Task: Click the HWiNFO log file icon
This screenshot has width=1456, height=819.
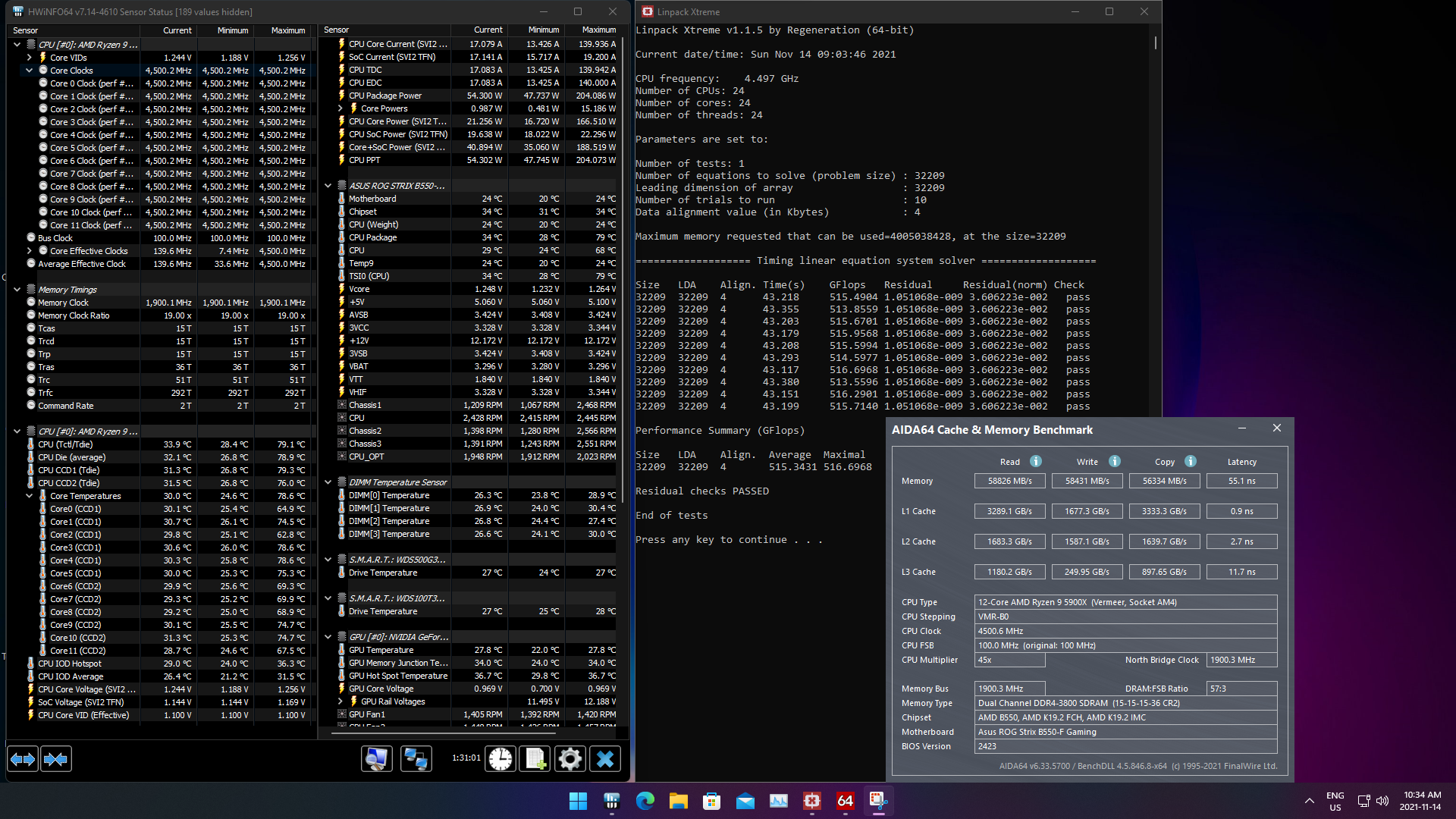Action: pyautogui.click(x=535, y=759)
